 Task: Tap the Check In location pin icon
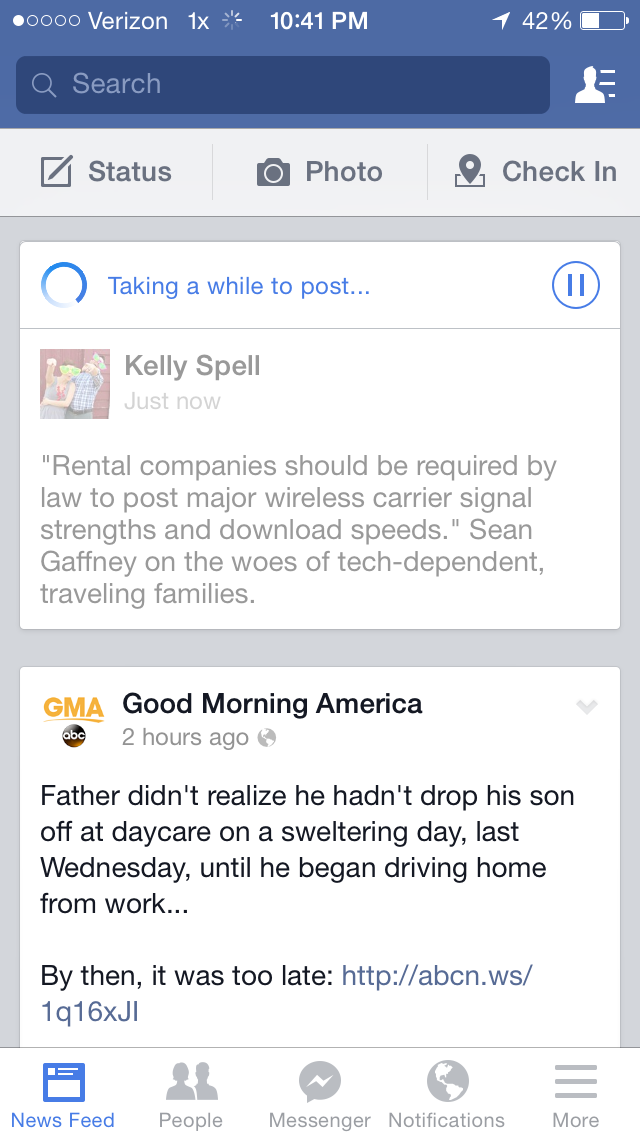coord(469,172)
